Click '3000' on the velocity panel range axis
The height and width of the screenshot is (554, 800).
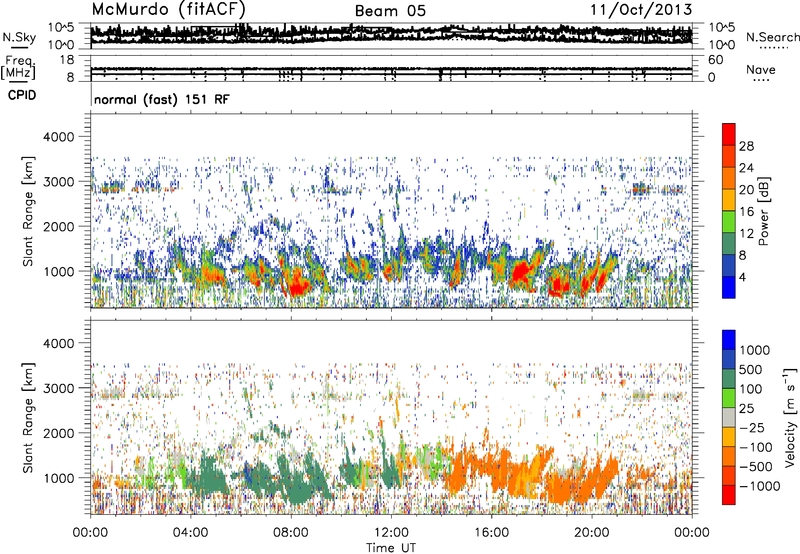point(58,388)
